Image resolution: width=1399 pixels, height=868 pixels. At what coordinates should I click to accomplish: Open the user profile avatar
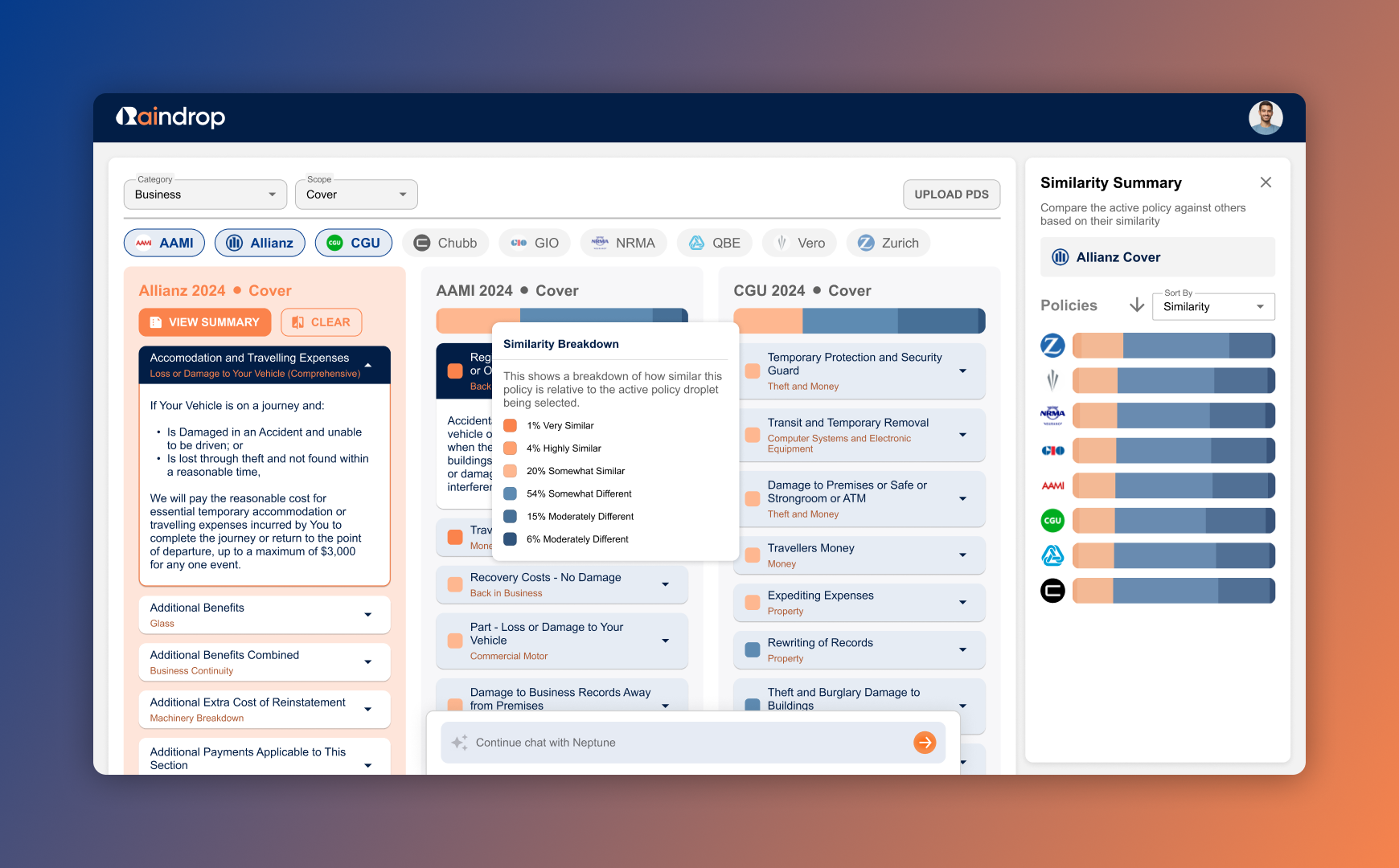(1265, 117)
